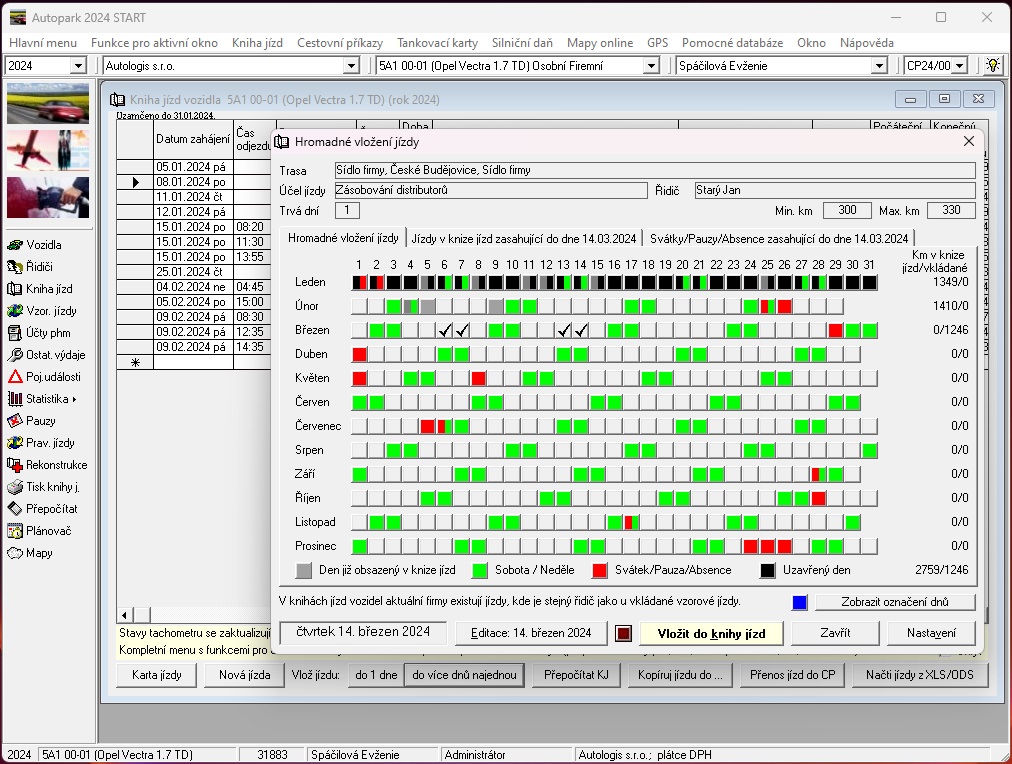Toggle the checked day 7 in Březen
1012x764 pixels.
click(x=461, y=330)
